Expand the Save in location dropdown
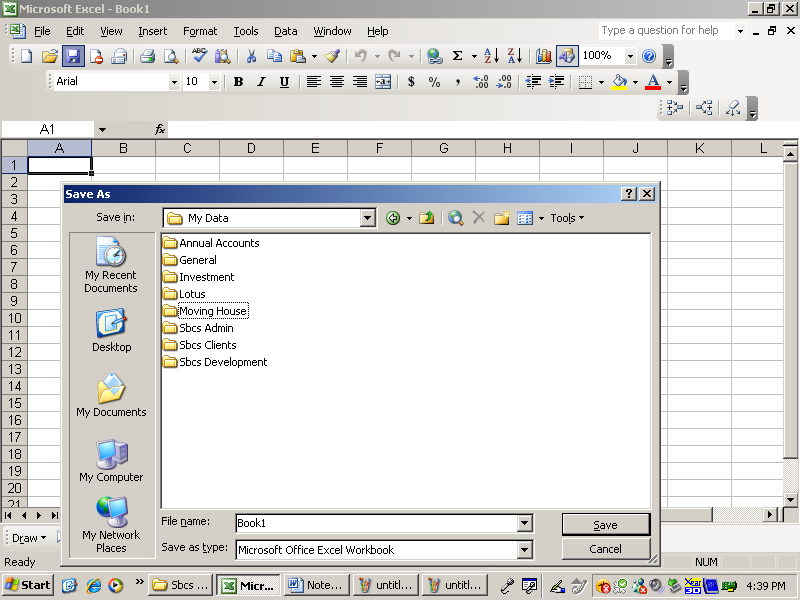 367,218
